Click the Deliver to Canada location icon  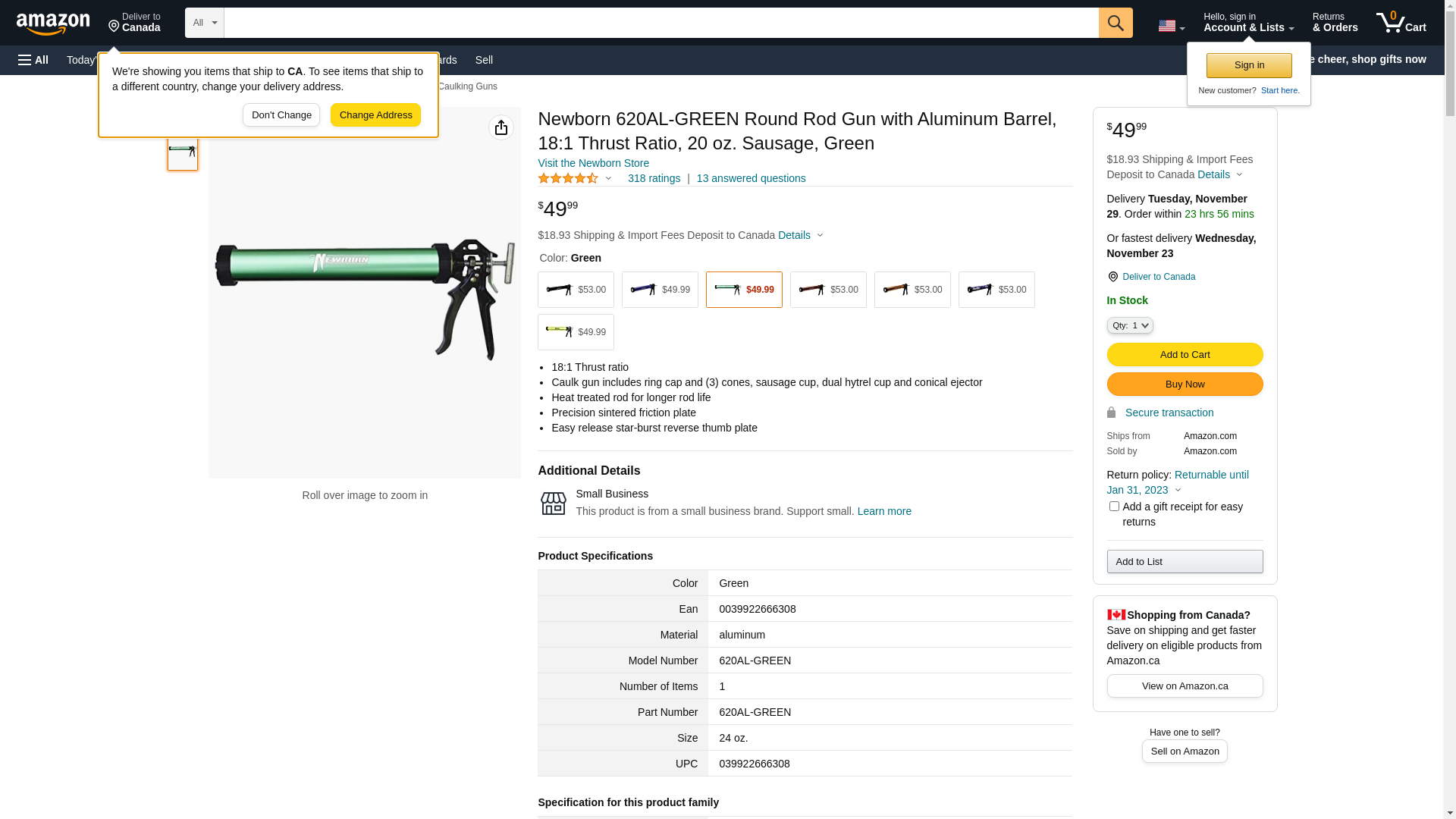click(x=115, y=27)
